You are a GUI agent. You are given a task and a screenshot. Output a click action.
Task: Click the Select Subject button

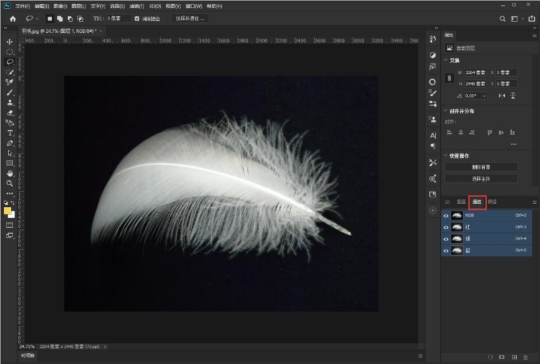point(481,179)
